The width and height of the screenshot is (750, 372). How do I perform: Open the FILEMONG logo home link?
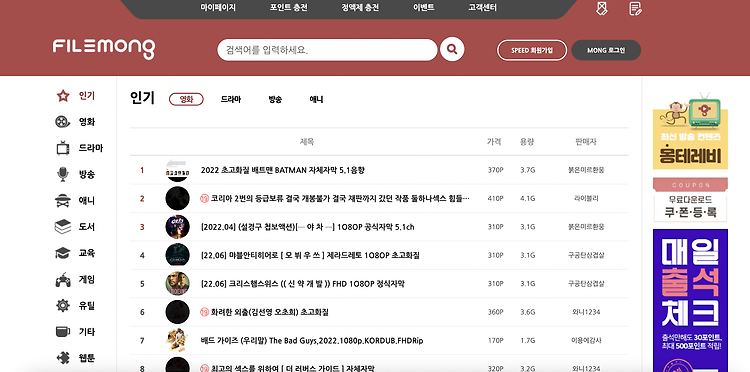coord(104,48)
